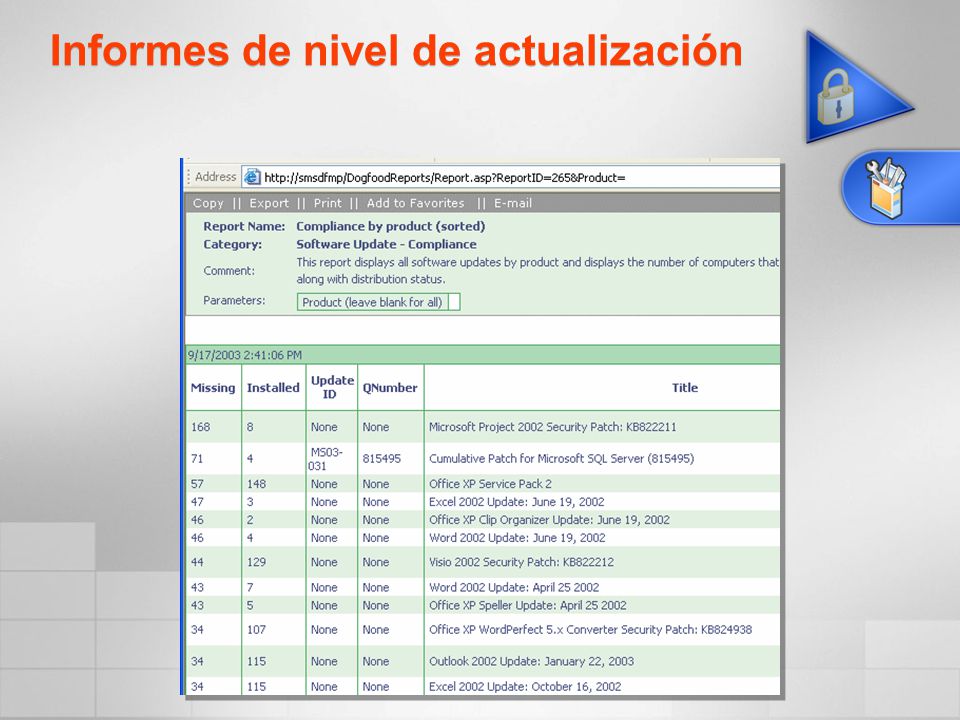Screen dimensions: 960x720
Task: Click Add to Favorites link
Action: pyautogui.click(x=416, y=203)
